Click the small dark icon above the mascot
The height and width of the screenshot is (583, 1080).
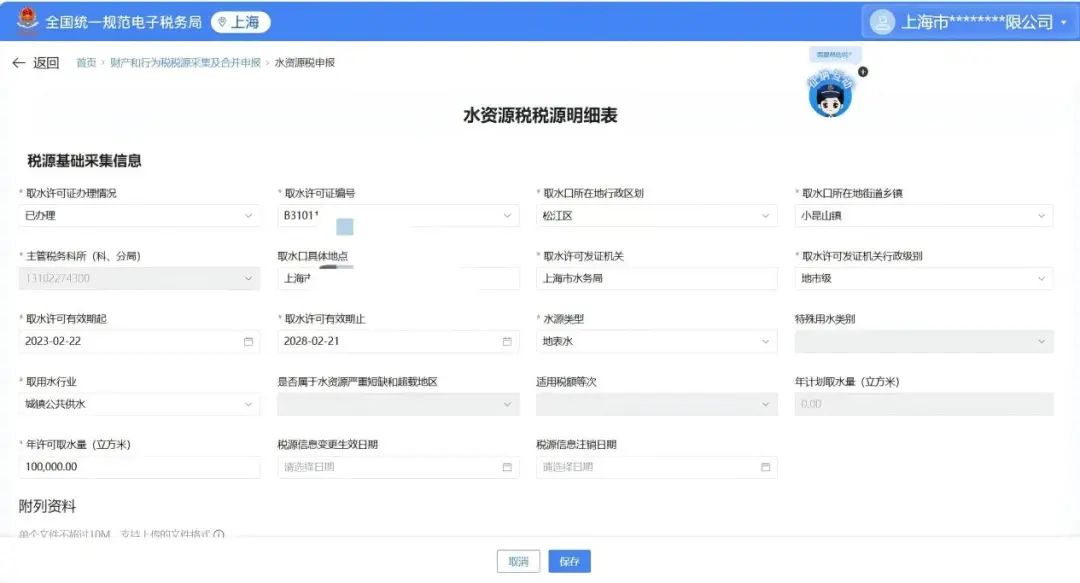pos(861,72)
